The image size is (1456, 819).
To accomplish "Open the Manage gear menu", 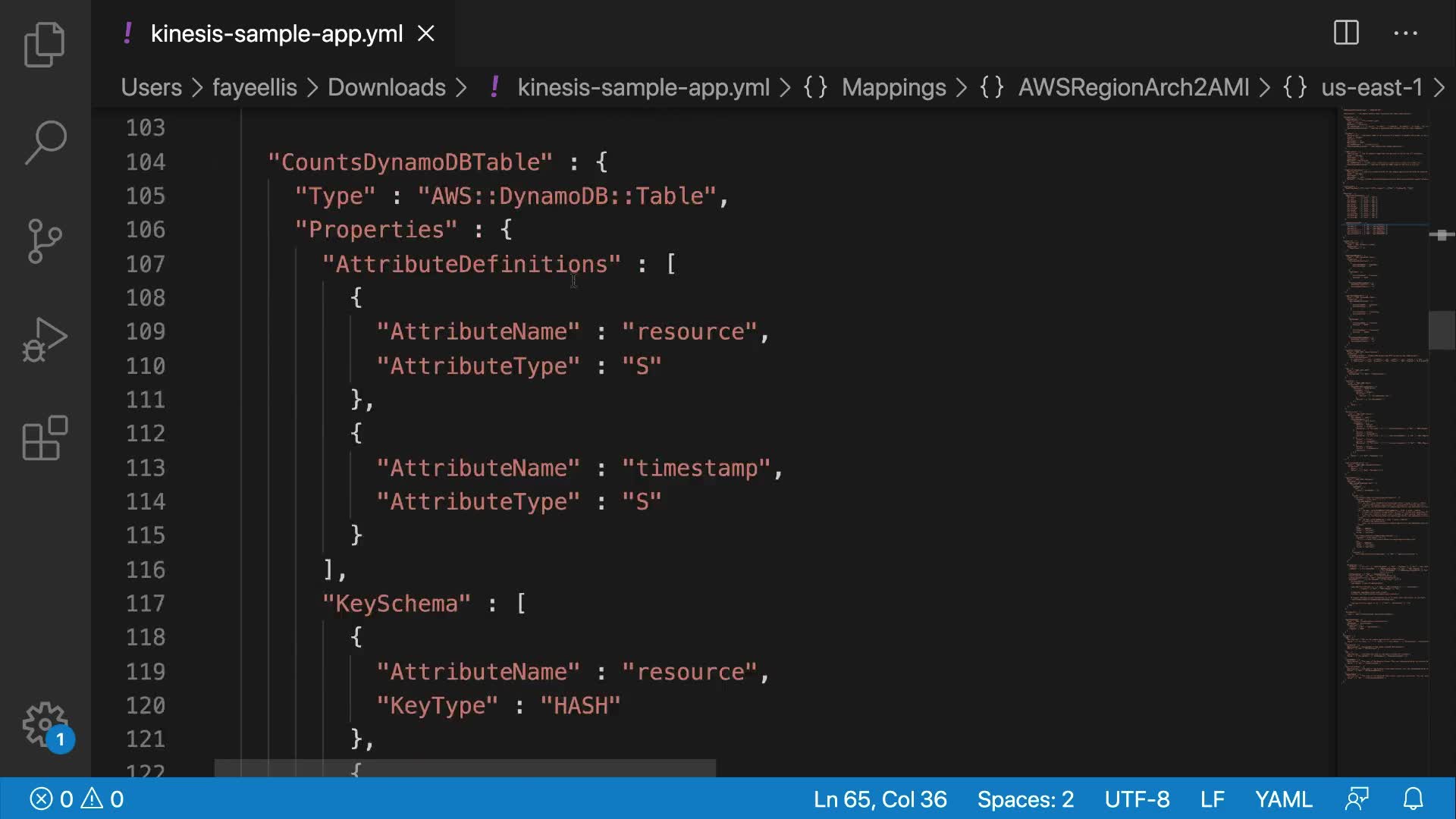I will pos(45,724).
